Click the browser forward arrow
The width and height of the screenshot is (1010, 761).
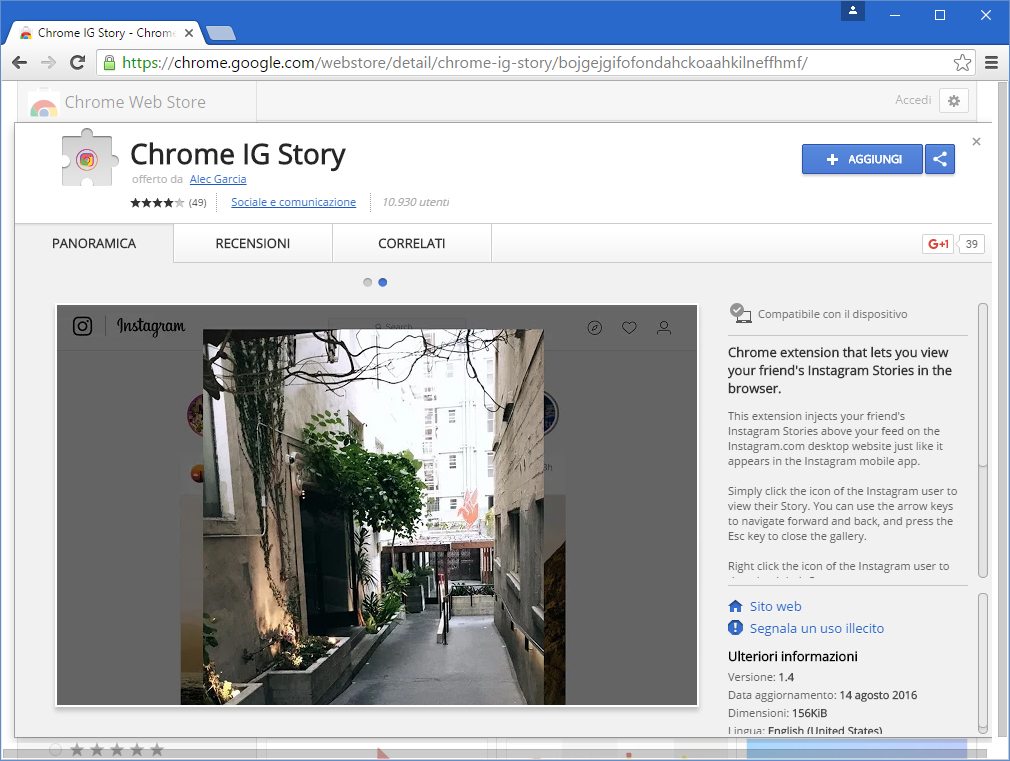48,63
